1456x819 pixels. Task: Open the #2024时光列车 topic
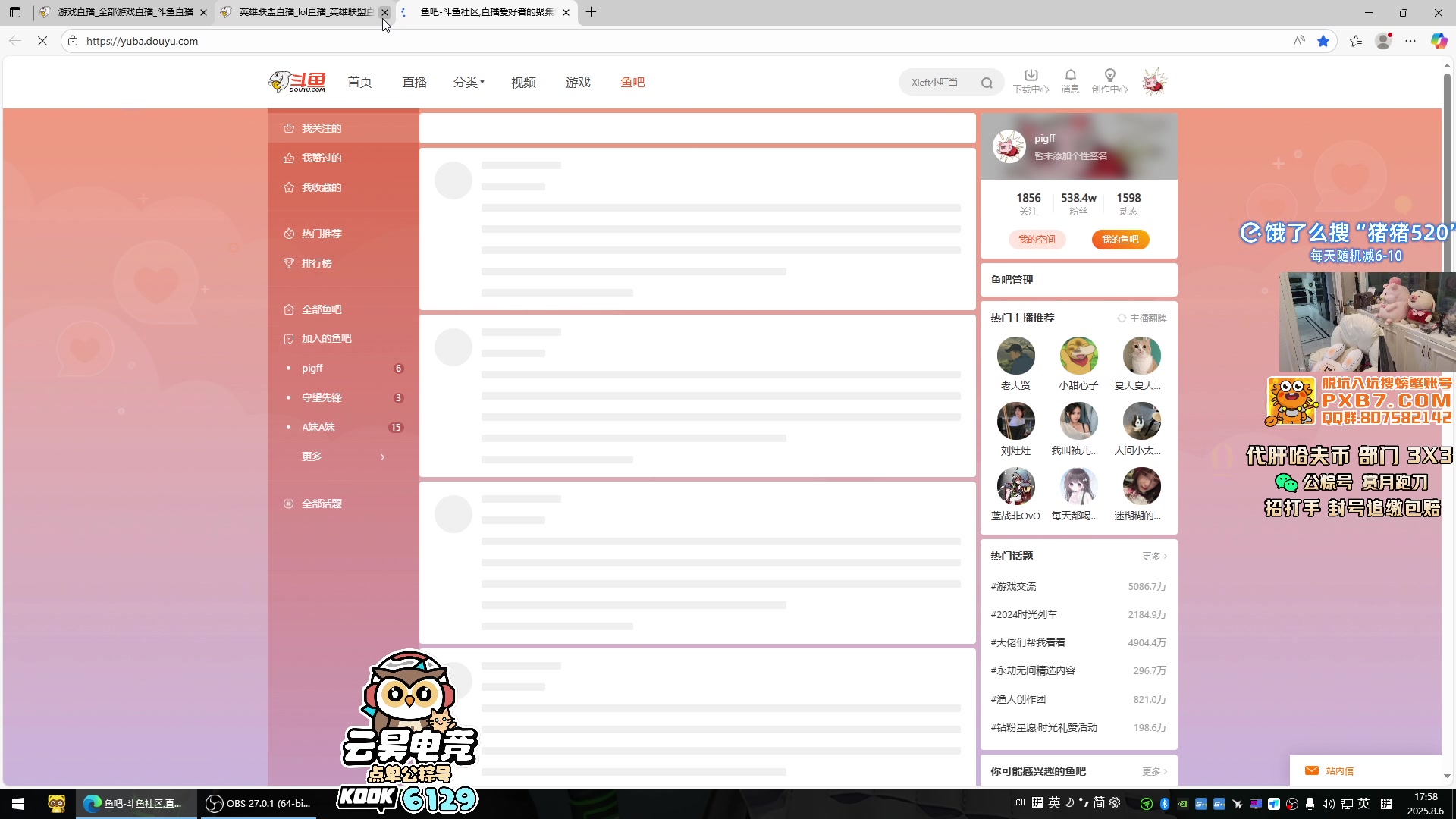tap(1024, 615)
